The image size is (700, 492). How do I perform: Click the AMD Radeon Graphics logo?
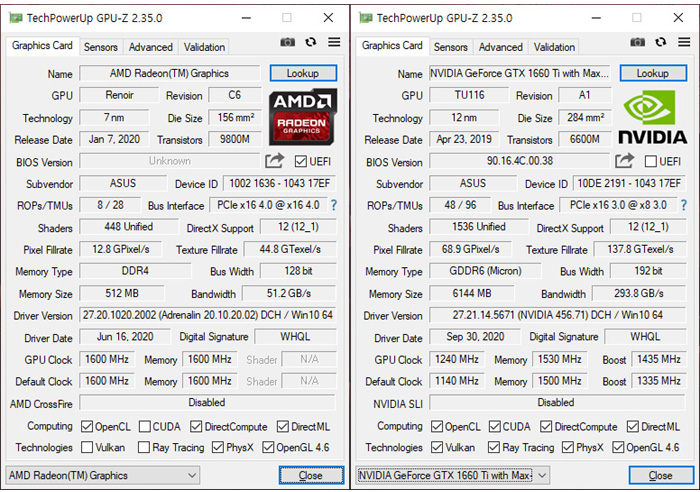(303, 117)
